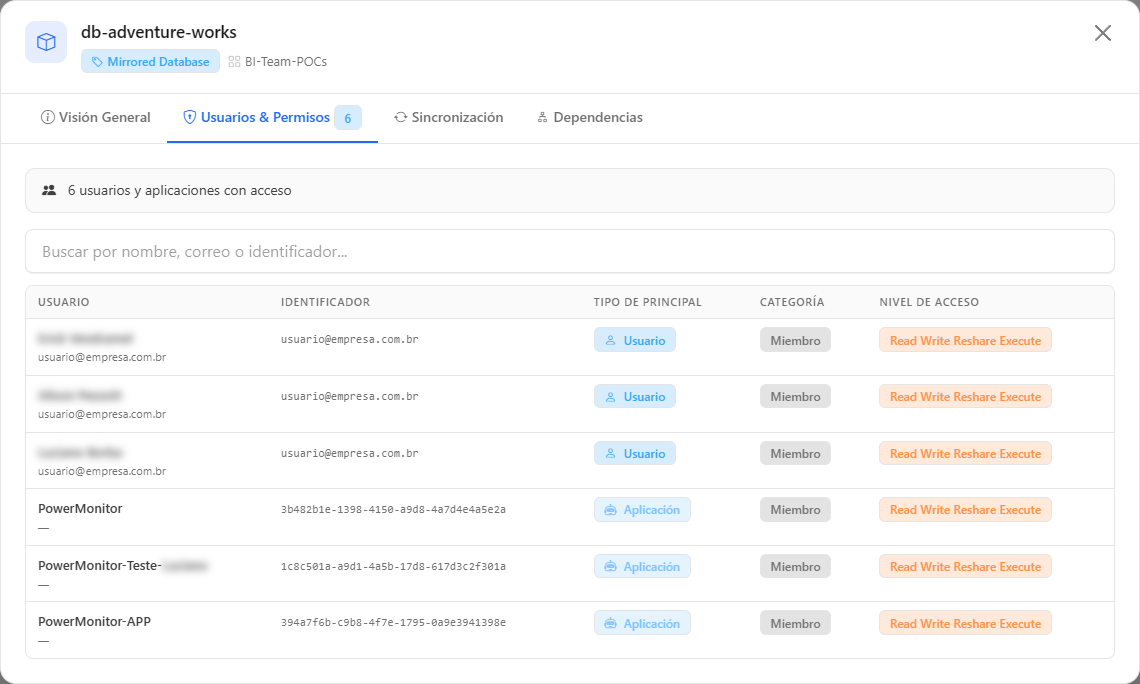Select the PowerMonitor user name

[80, 509]
